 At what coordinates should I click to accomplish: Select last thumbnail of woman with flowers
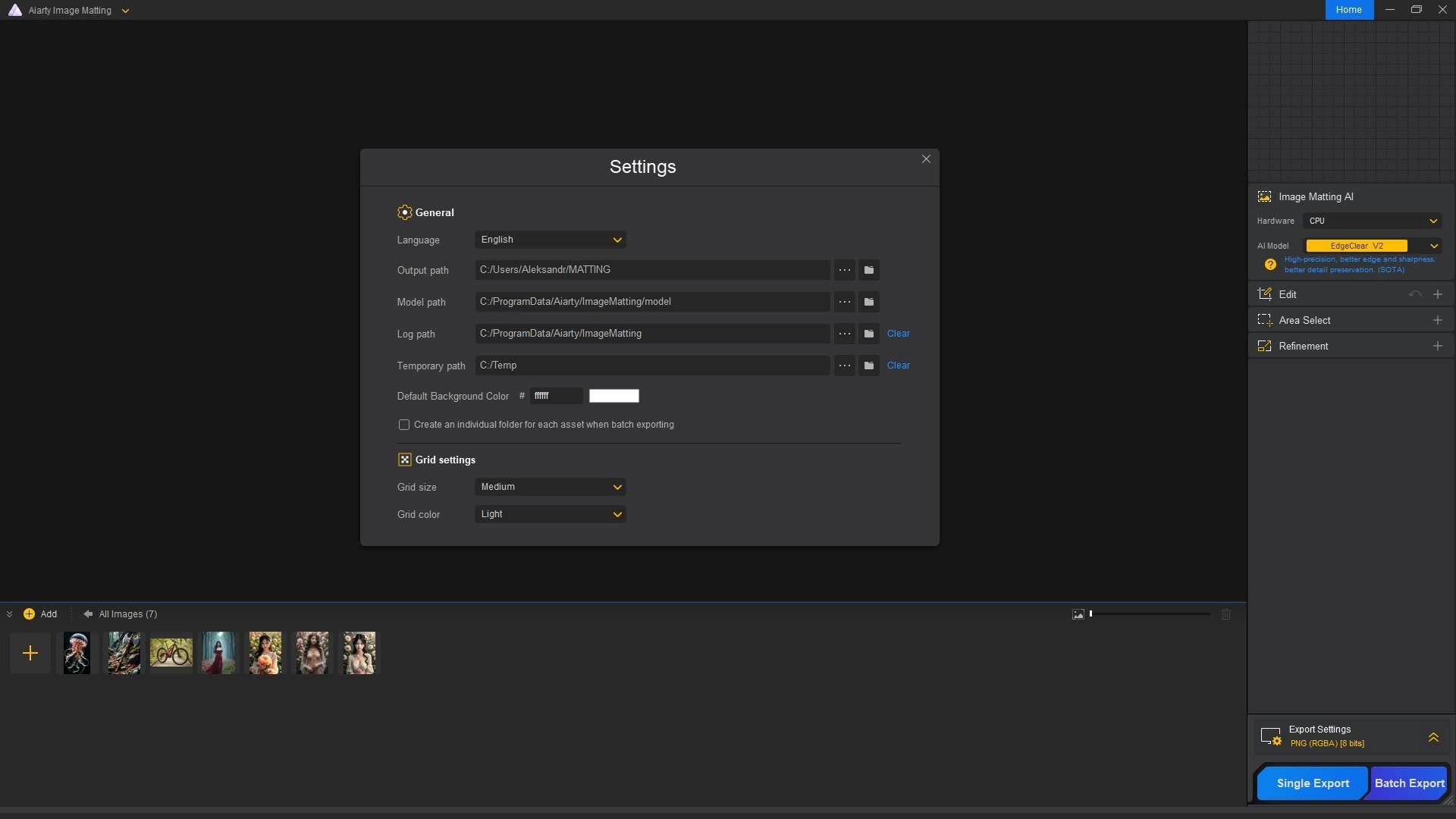pyautogui.click(x=359, y=653)
